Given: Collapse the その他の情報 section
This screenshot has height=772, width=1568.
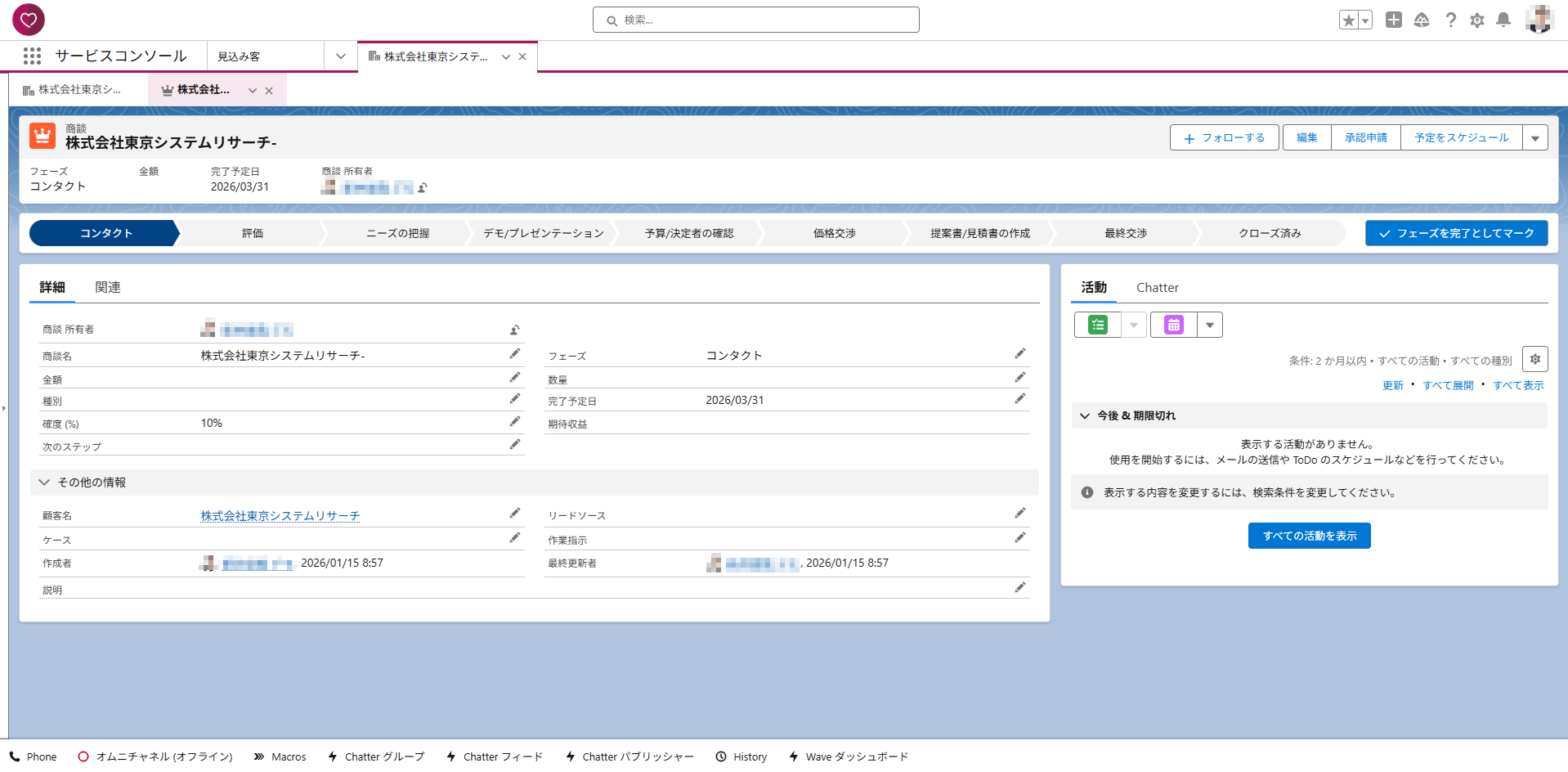Looking at the screenshot, I should point(44,482).
